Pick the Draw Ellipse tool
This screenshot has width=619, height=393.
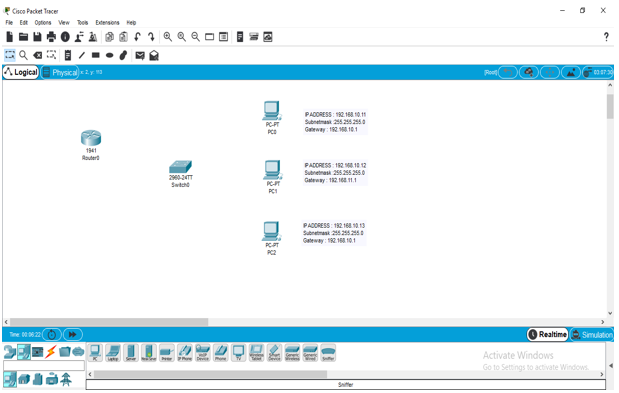coord(109,55)
